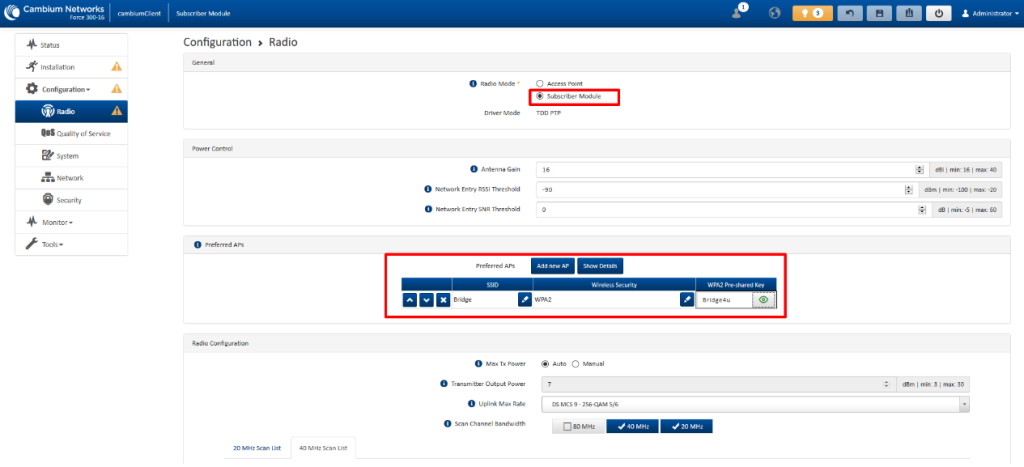Screen dimensions: 1024x467
Task: Show the WPA2 pre-shared key eye toggle
Action: click(x=765, y=299)
